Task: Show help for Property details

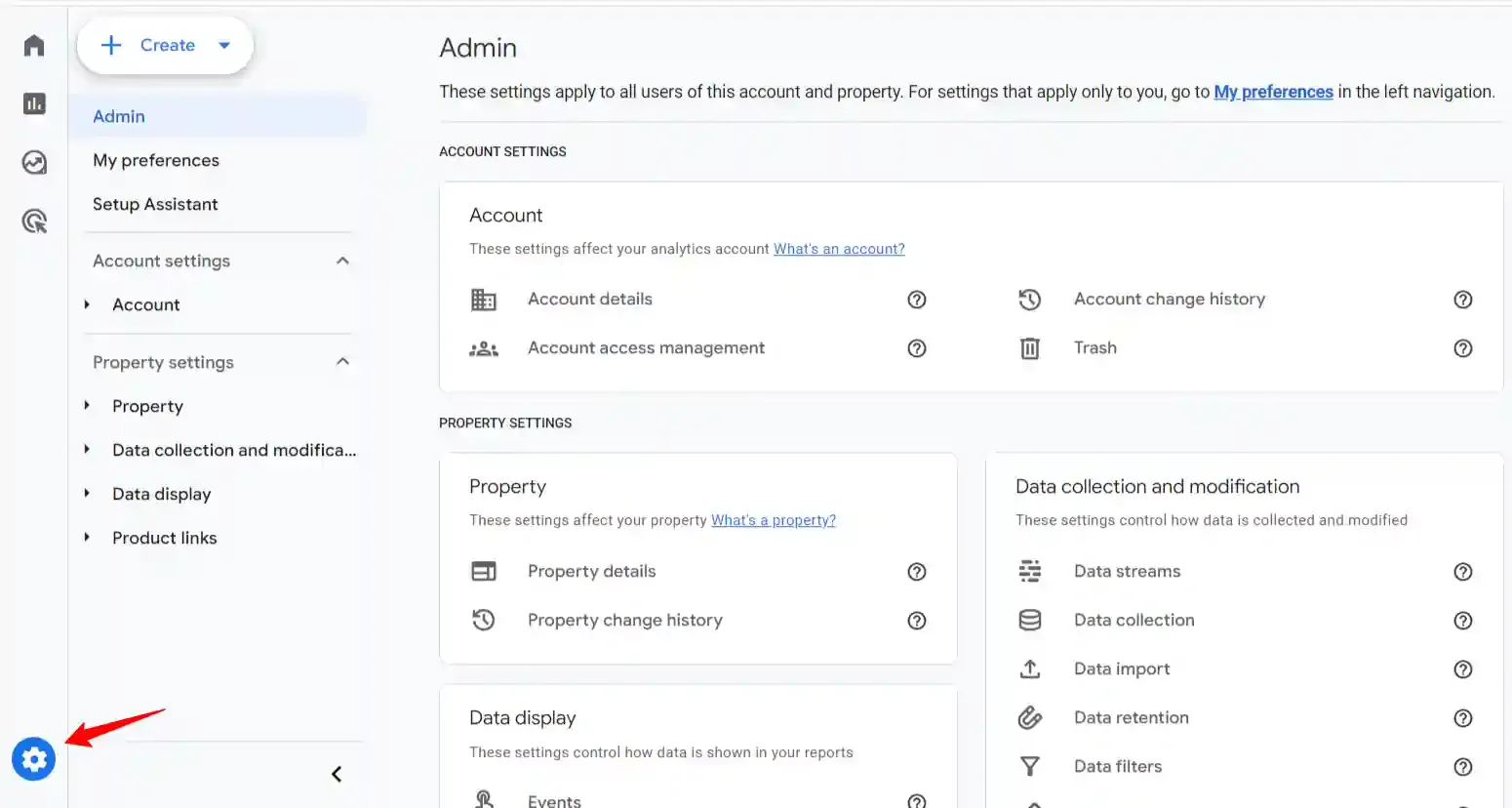Action: (917, 572)
